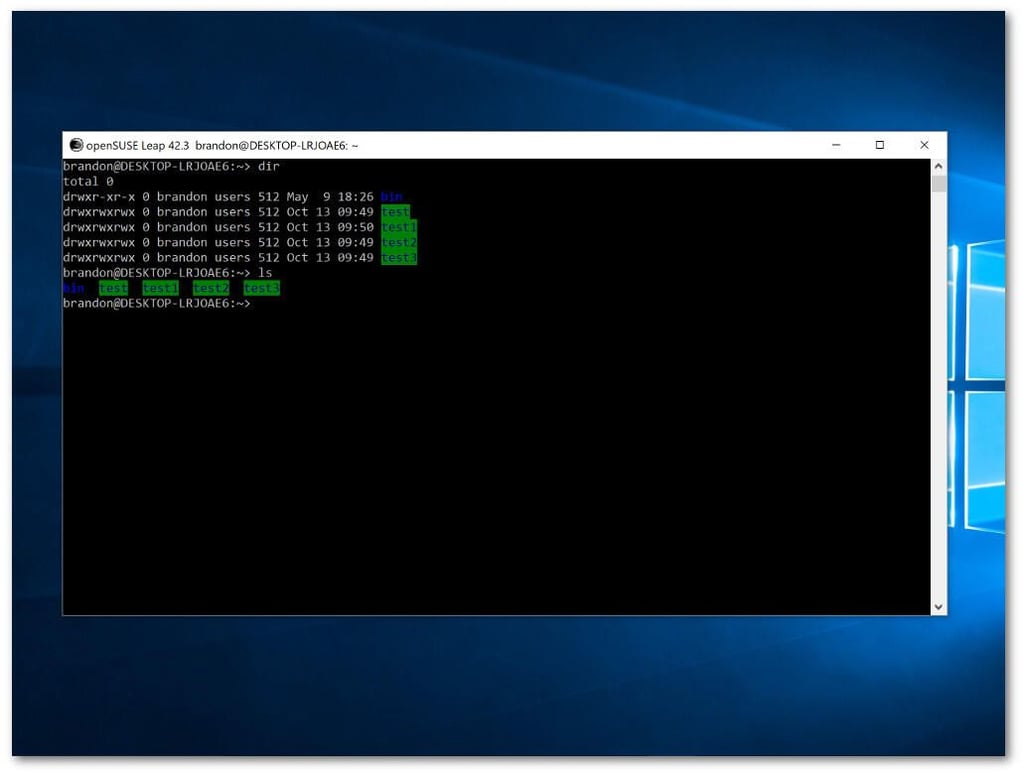Close the openSUSE Leap terminal window

924,145
